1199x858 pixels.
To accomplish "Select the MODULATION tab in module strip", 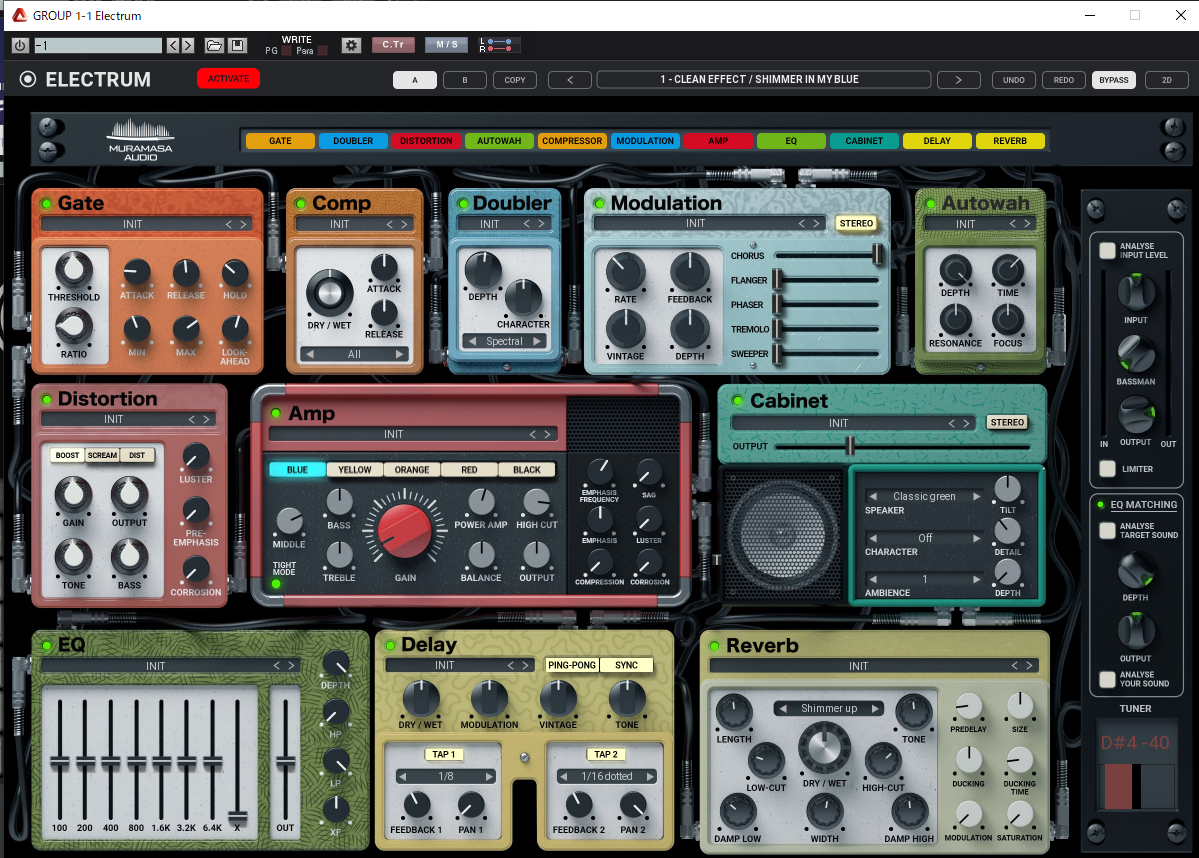I will 645,141.
